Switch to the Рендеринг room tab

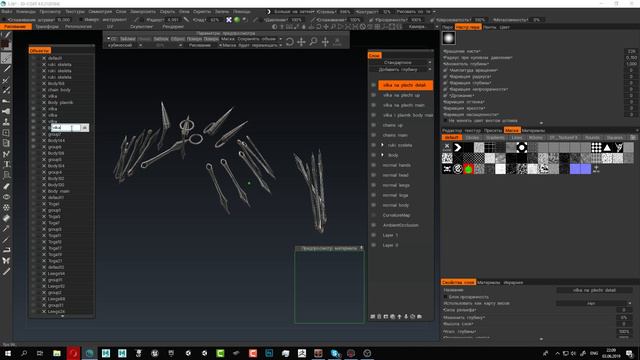[x=173, y=27]
